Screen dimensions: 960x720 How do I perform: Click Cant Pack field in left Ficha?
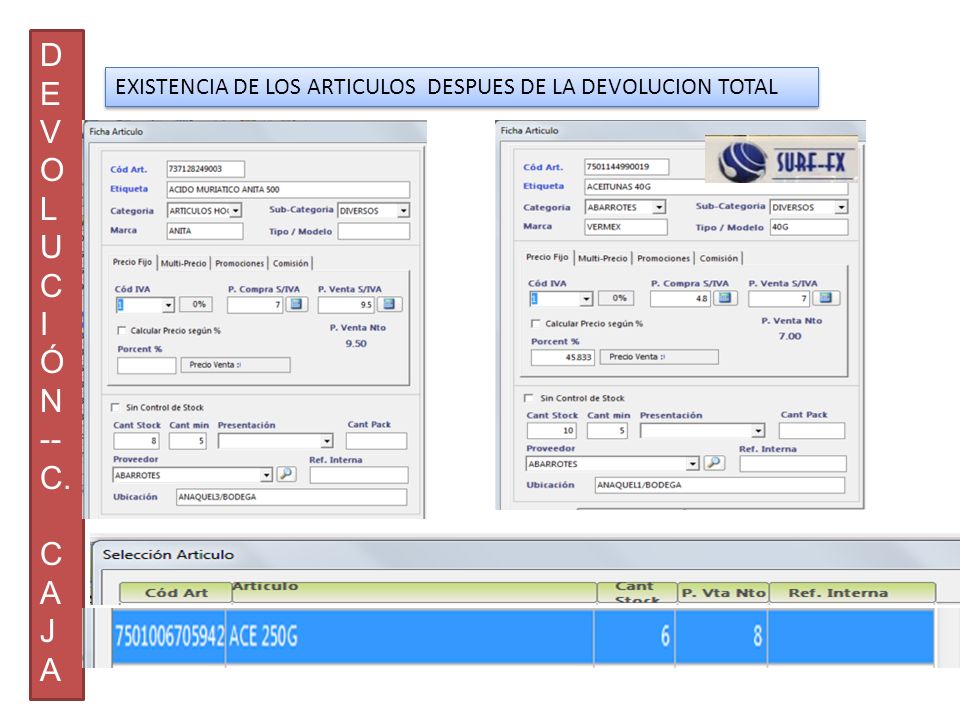pyautogui.click(x=376, y=441)
